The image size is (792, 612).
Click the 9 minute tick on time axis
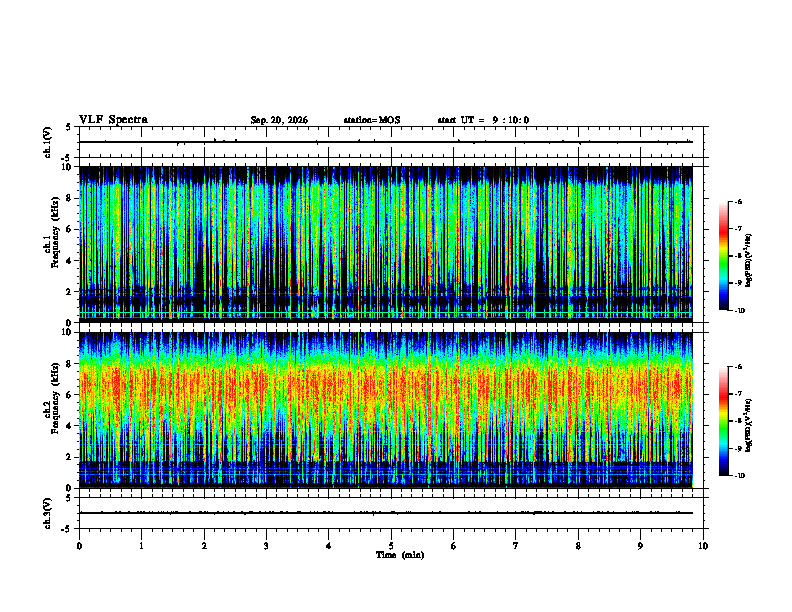click(640, 546)
